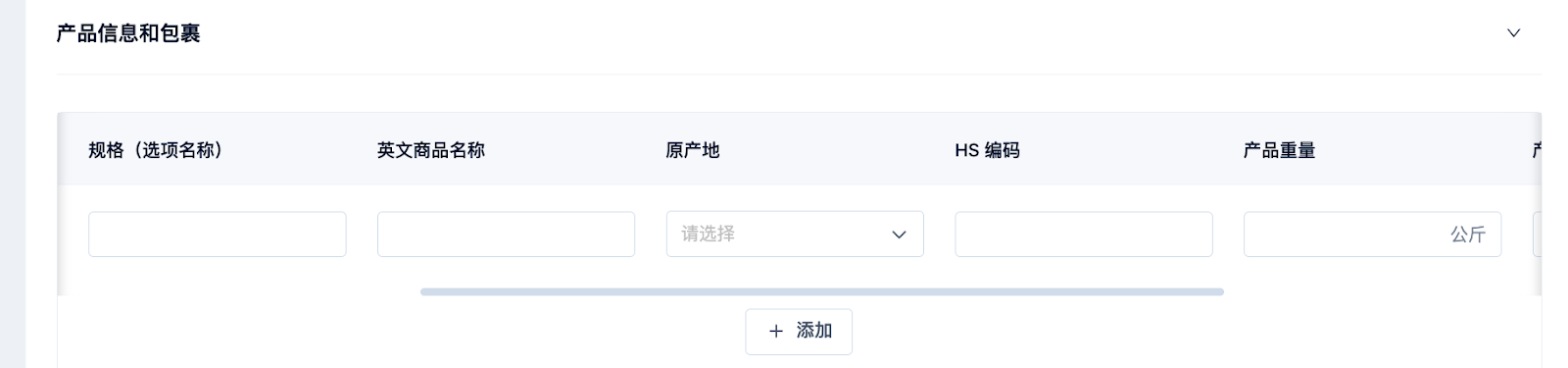The width and height of the screenshot is (1568, 368).
Task: Focus the 产品重量 input field
Action: pyautogui.click(x=1372, y=235)
